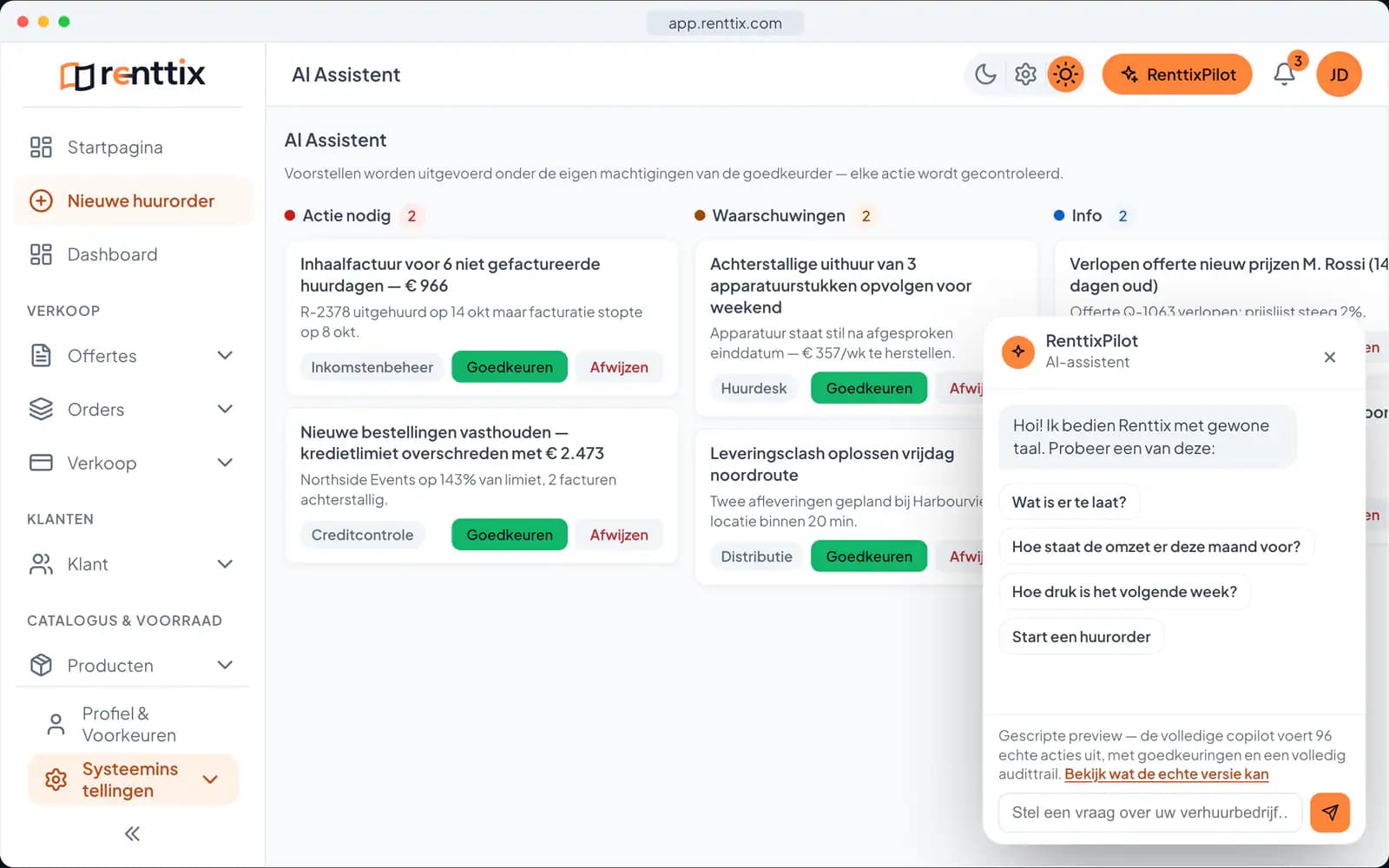Expand the Orders submenu chevron
Image resolution: width=1389 pixels, height=868 pixels.
click(x=225, y=410)
